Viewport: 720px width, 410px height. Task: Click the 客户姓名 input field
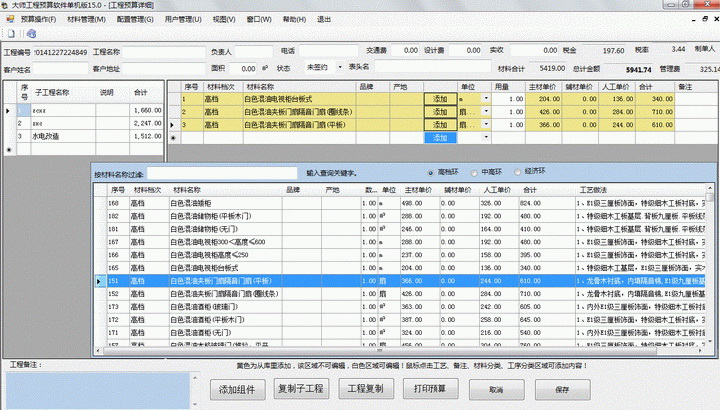60,69
